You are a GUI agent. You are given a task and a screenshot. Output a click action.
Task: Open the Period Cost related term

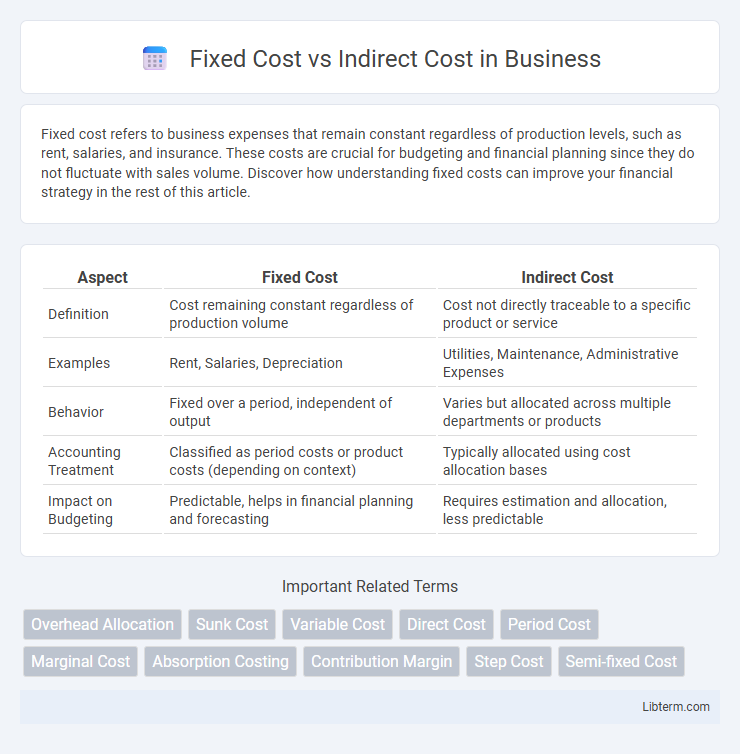click(x=549, y=624)
